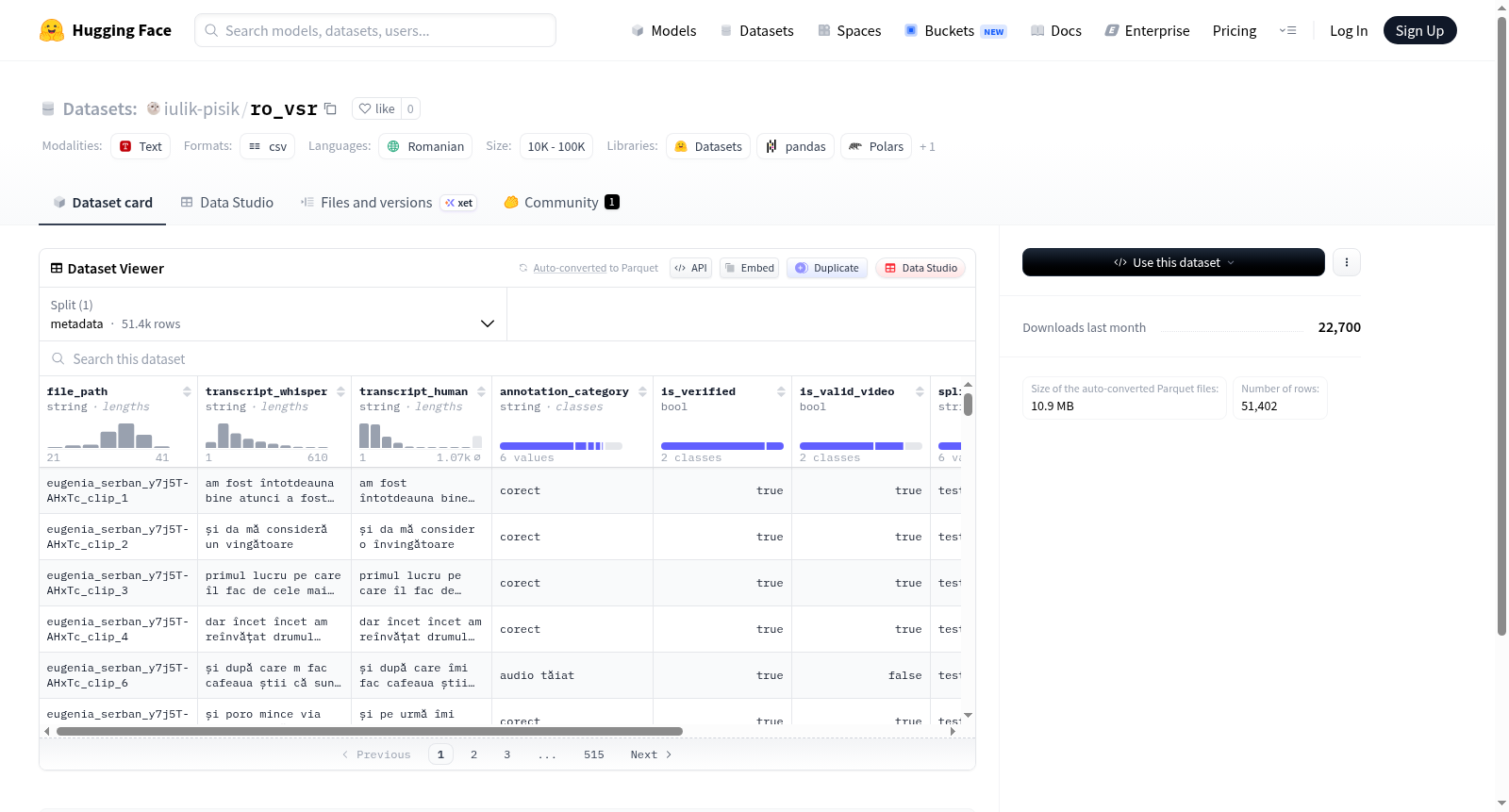Click the page vertical scrollbar

pyautogui.click(x=1502, y=325)
